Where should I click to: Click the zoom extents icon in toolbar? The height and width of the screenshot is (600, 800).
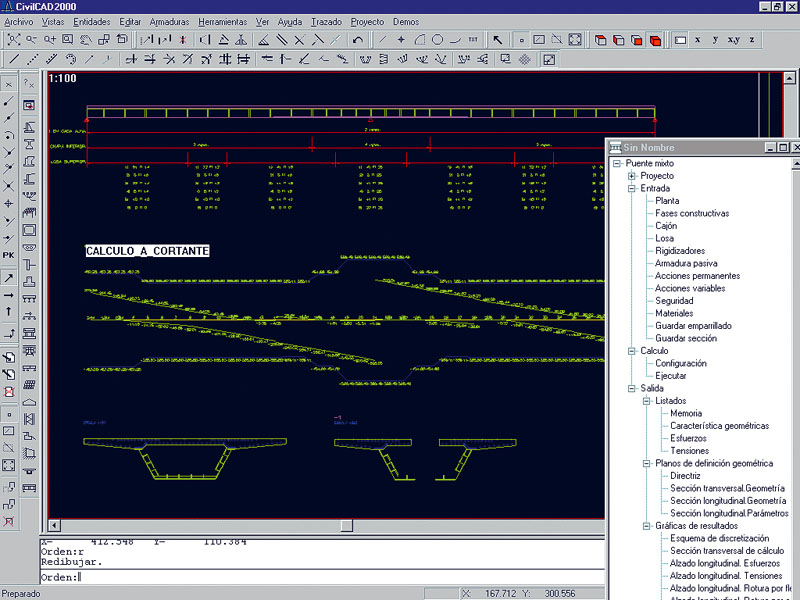(x=14, y=40)
